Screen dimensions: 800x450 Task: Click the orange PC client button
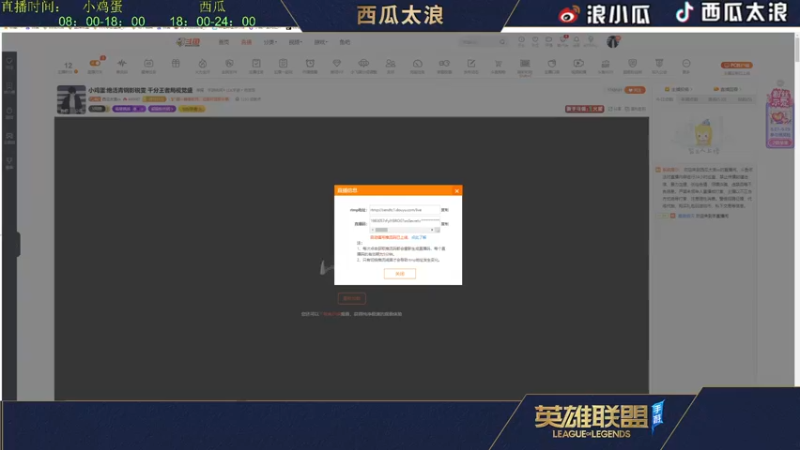pos(736,65)
